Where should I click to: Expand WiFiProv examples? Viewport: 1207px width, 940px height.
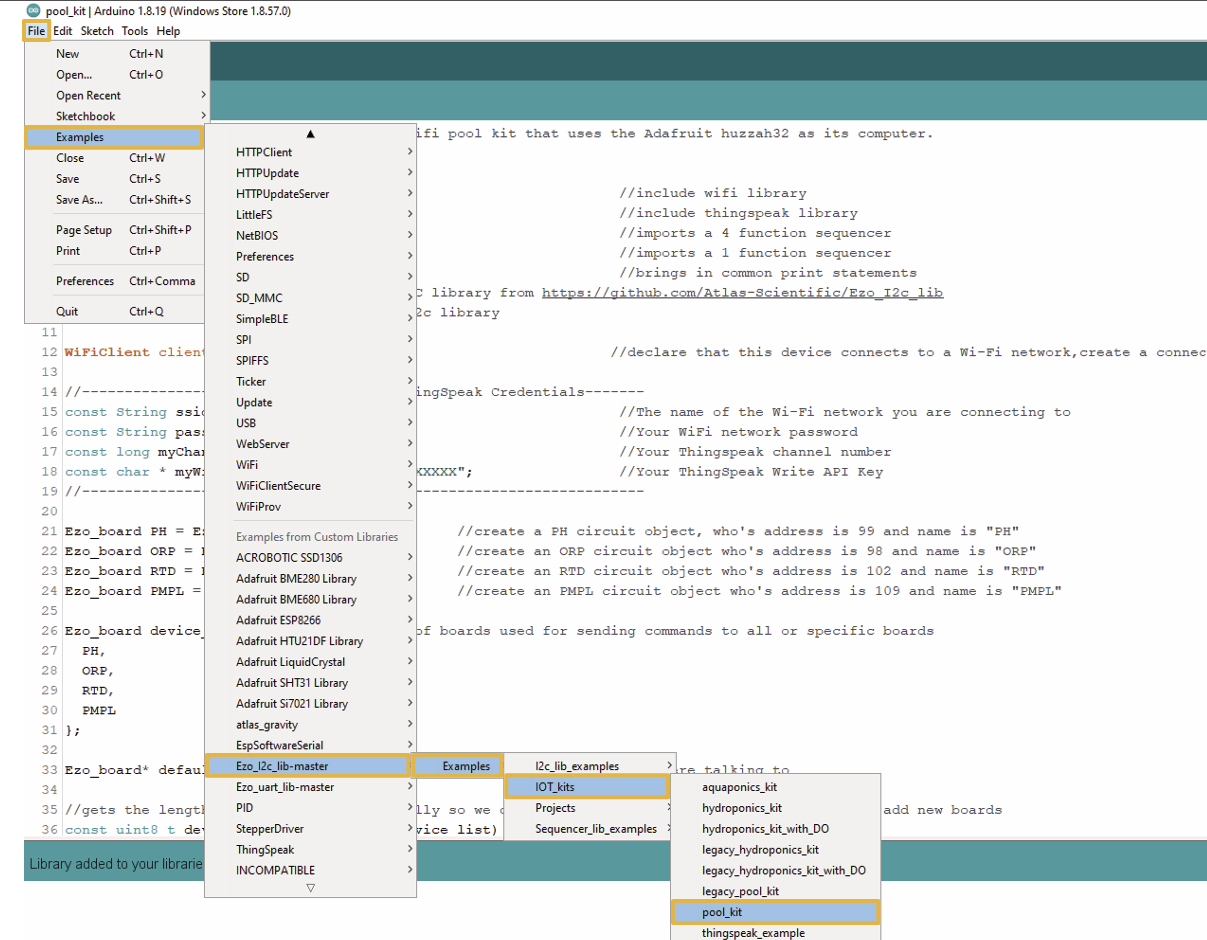[310, 507]
